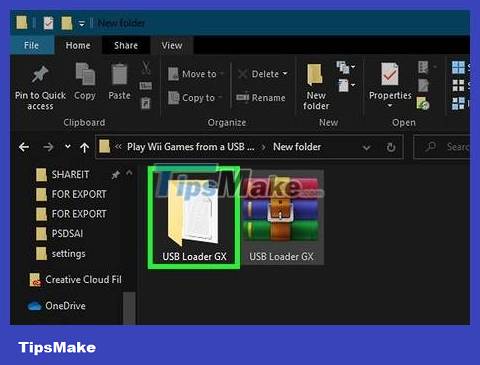Image resolution: width=480 pixels, height=365 pixels.
Task: Click the Select none icon
Action: (458, 86)
